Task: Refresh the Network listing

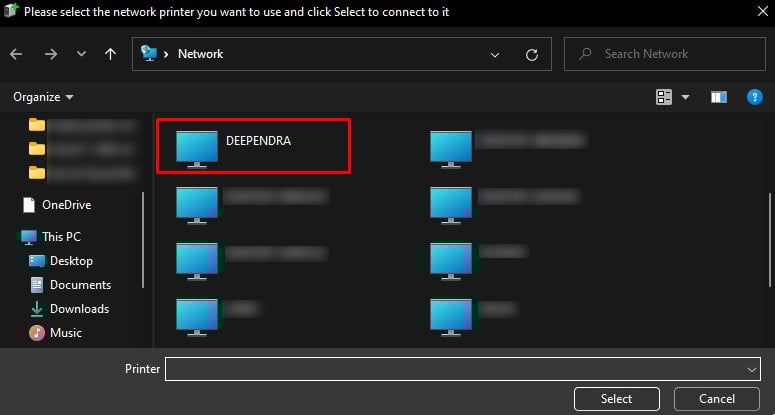Action: (532, 55)
